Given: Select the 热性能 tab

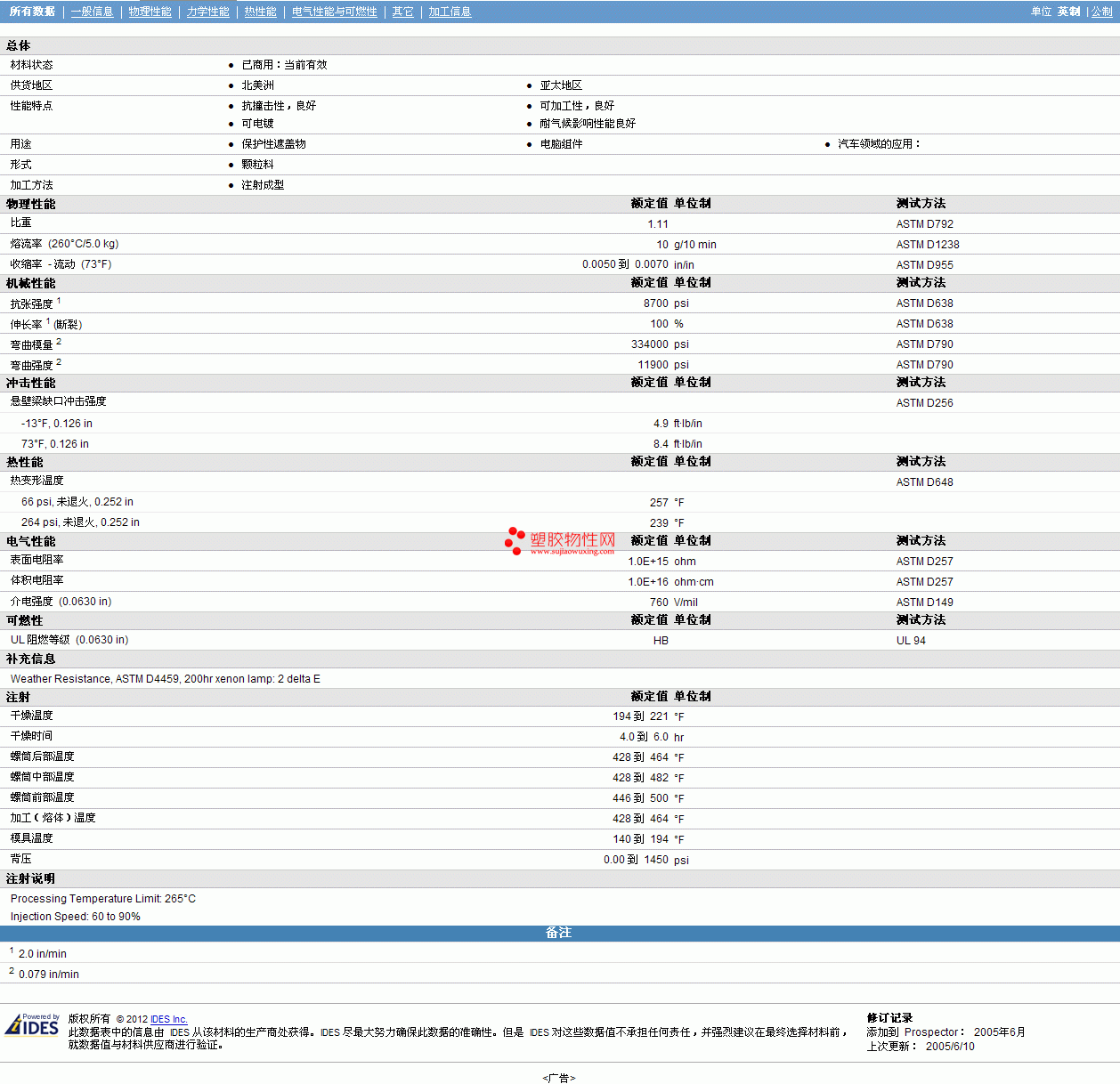Looking at the screenshot, I should pyautogui.click(x=260, y=12).
